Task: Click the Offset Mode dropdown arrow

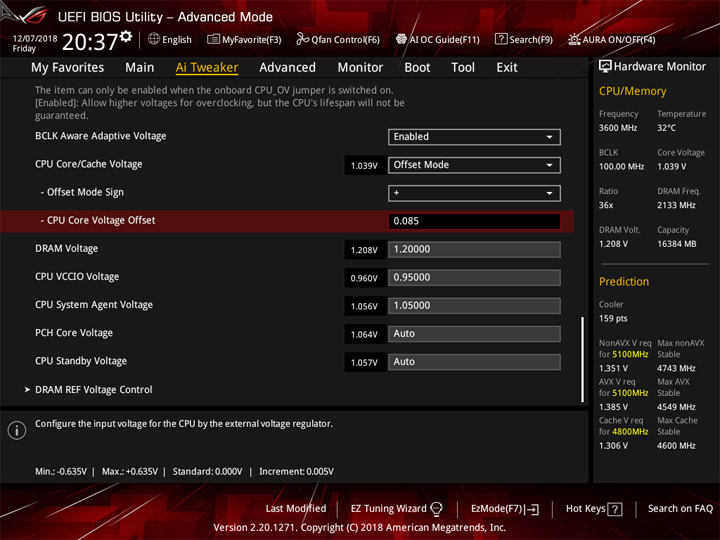Action: pyautogui.click(x=549, y=165)
